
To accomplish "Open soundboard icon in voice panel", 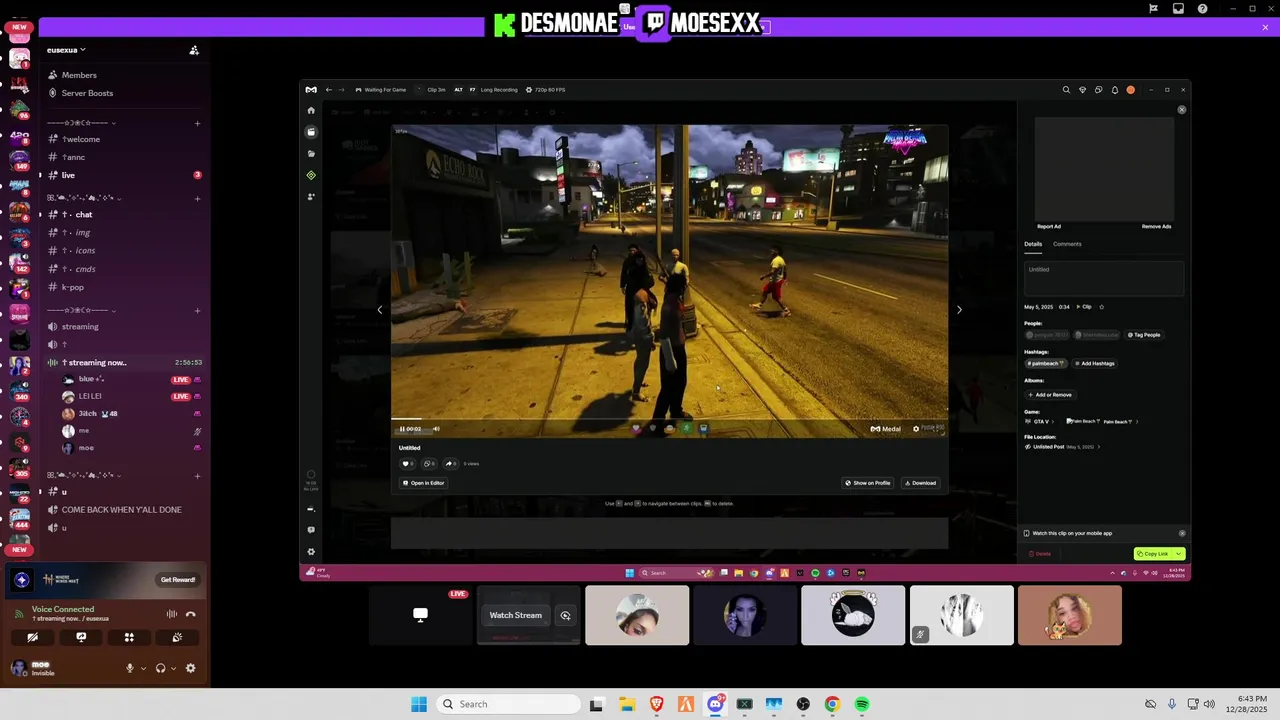I will coord(177,637).
